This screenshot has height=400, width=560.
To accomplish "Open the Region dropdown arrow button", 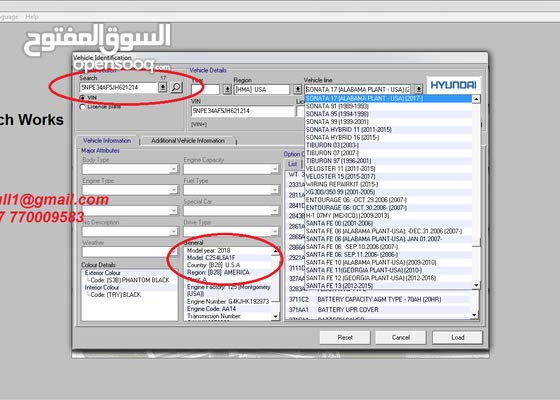I will 298,89.
